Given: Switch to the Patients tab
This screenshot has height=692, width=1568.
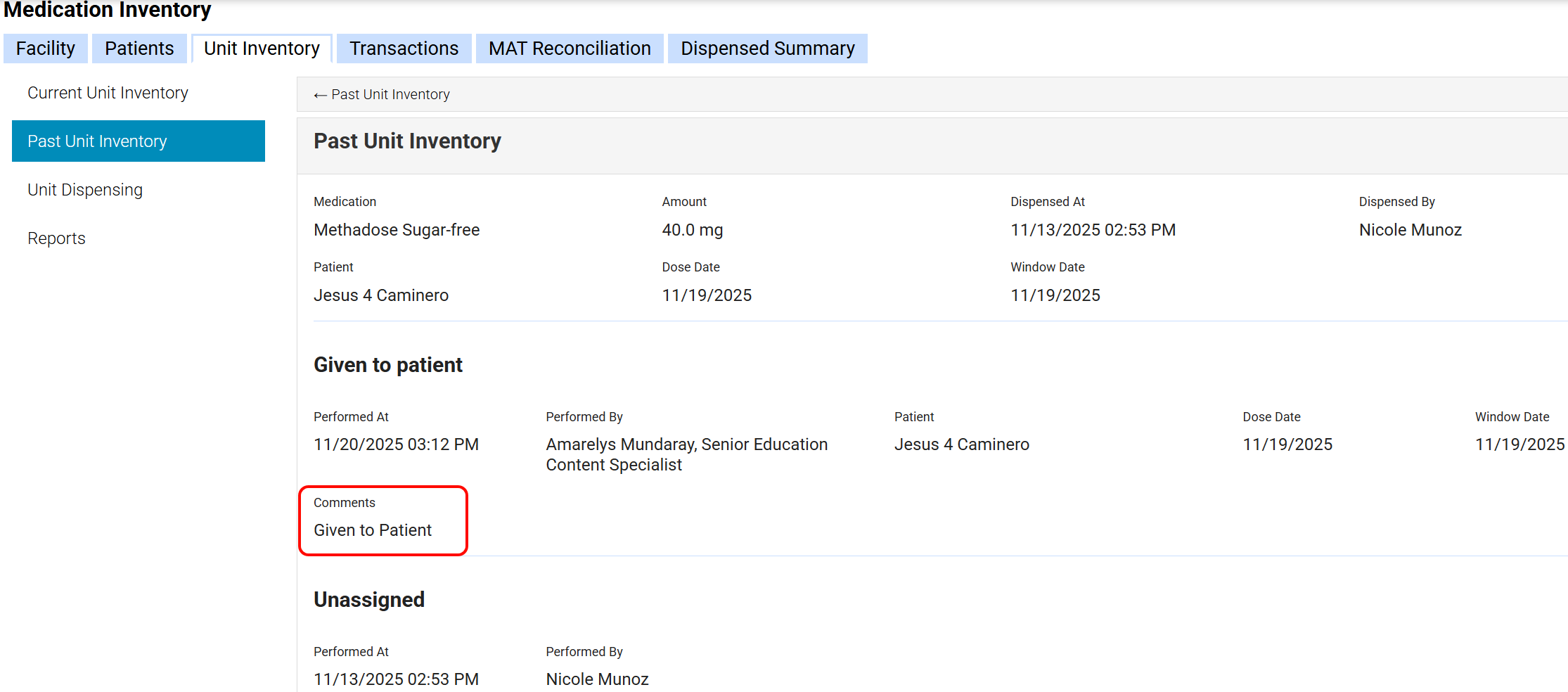Looking at the screenshot, I should [x=139, y=49].
